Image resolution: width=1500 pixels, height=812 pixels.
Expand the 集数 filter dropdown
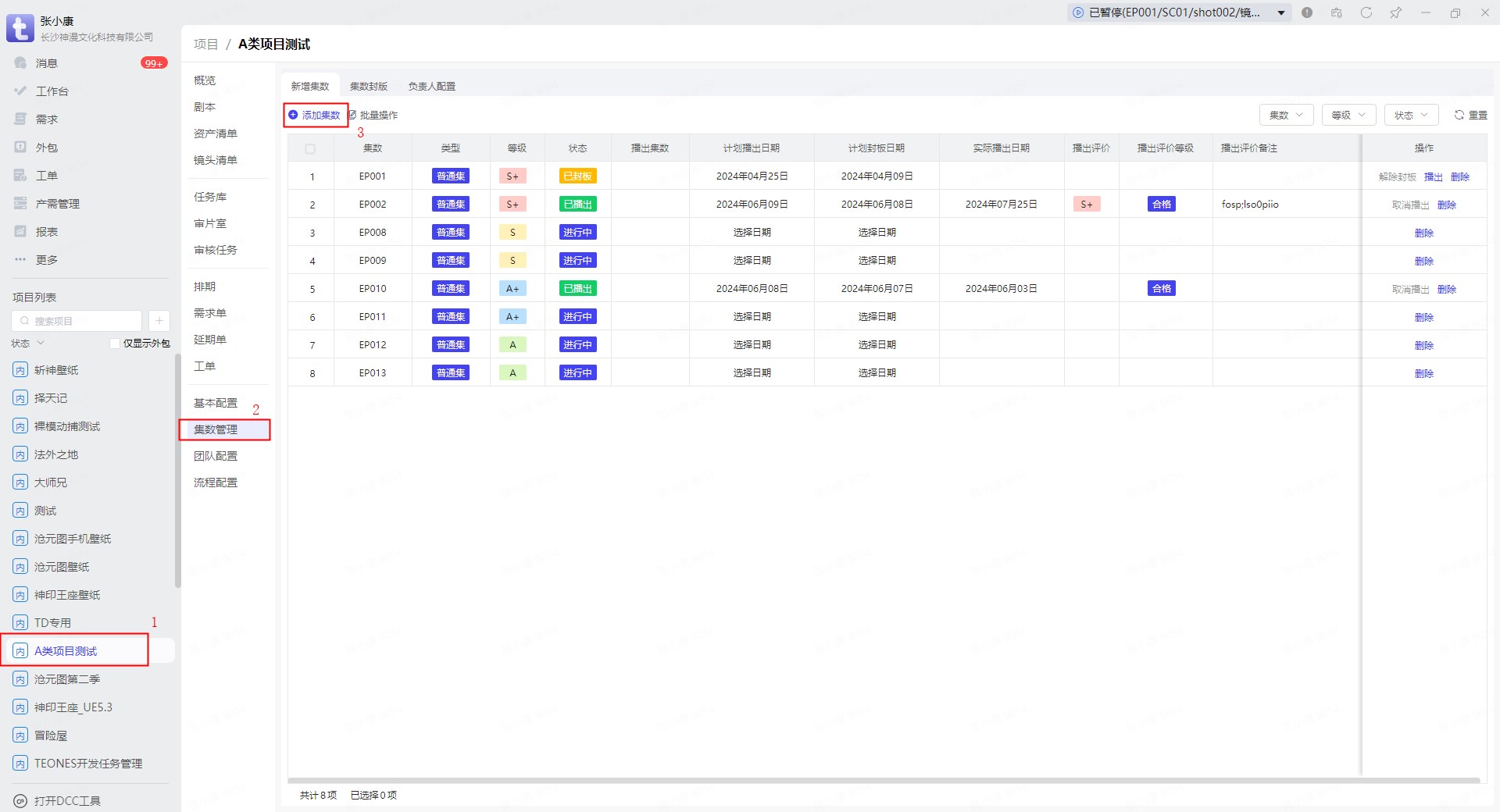[x=1286, y=115]
